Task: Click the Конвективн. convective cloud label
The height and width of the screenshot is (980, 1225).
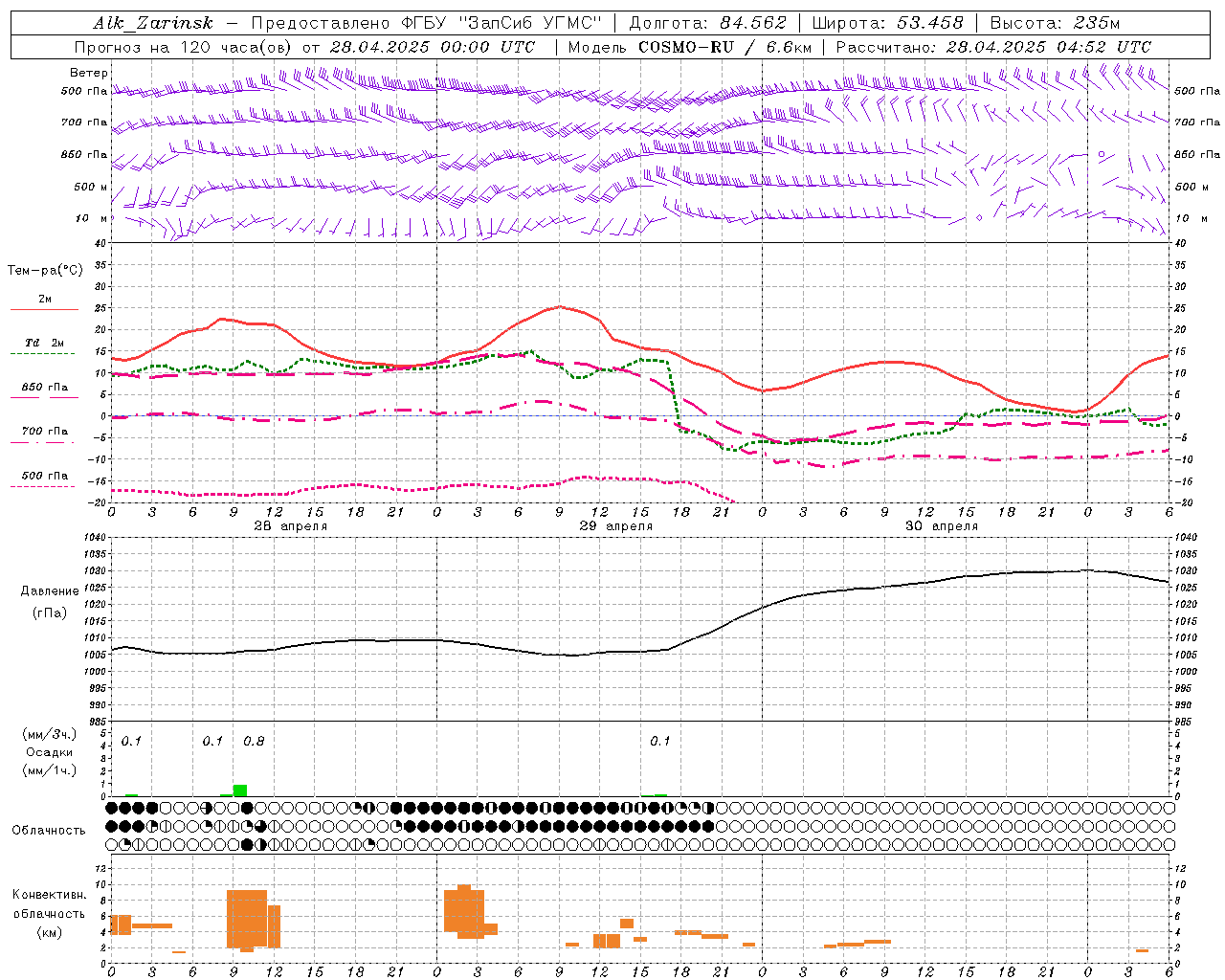Action: [x=50, y=895]
